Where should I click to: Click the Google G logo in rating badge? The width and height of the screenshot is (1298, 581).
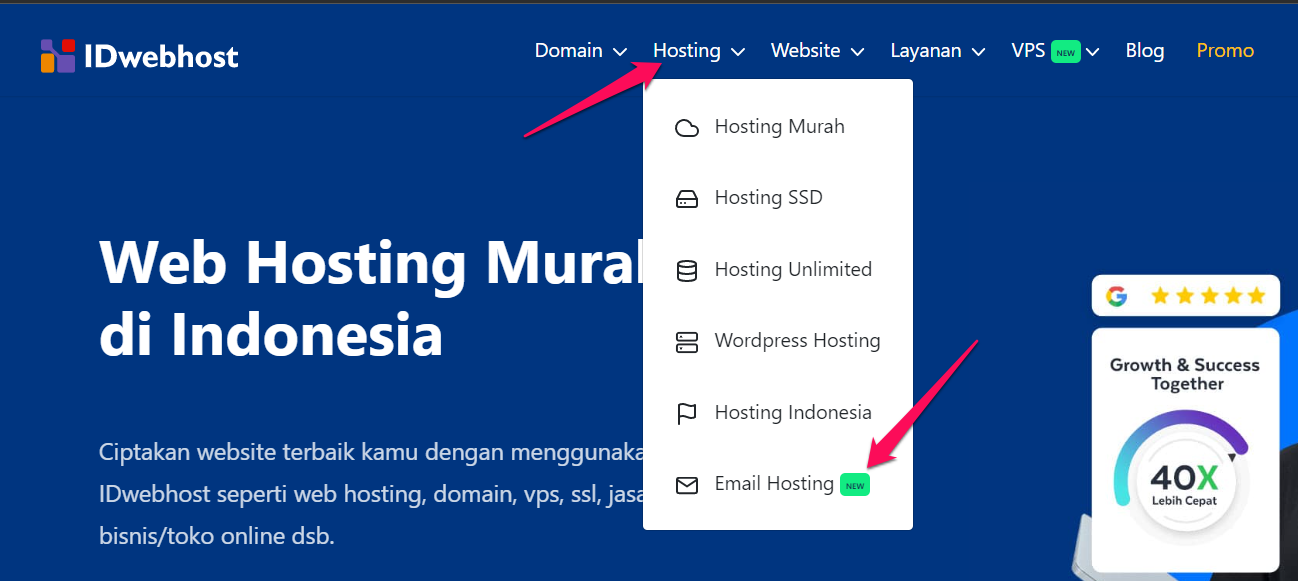[1117, 296]
